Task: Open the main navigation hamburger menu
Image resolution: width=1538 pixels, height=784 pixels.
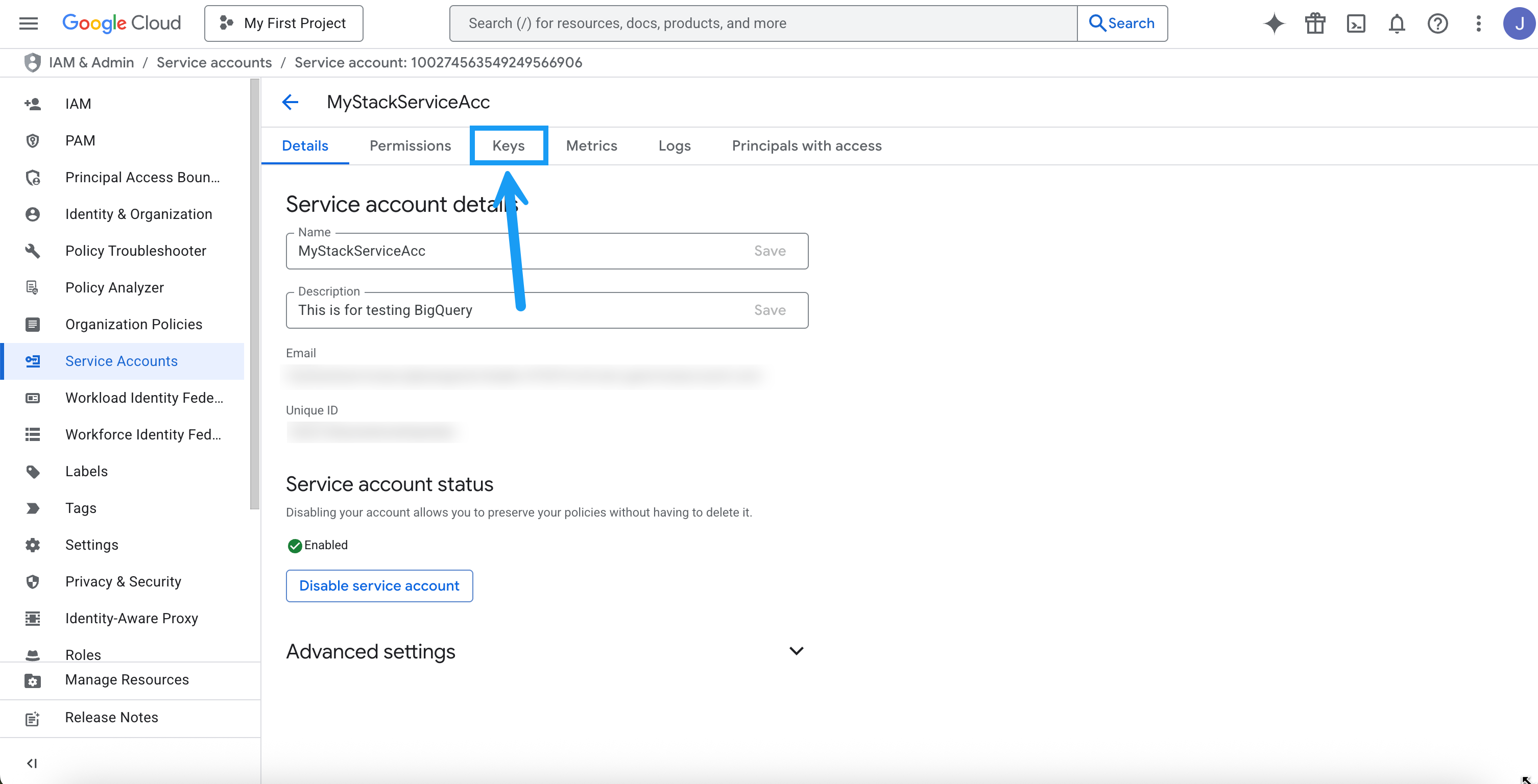Action: coord(28,23)
